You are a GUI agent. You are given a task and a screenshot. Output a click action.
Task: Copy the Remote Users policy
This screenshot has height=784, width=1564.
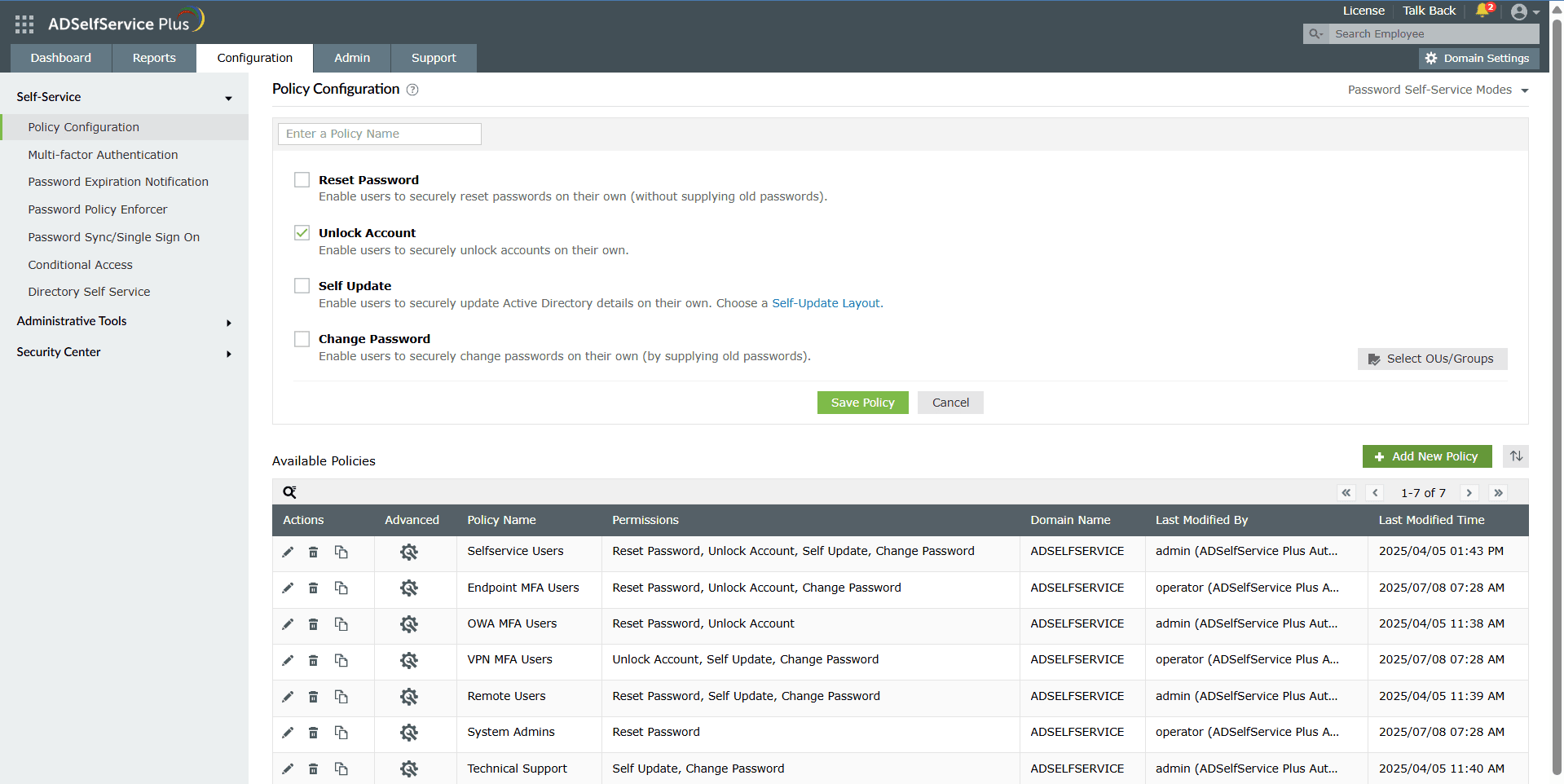pos(341,697)
